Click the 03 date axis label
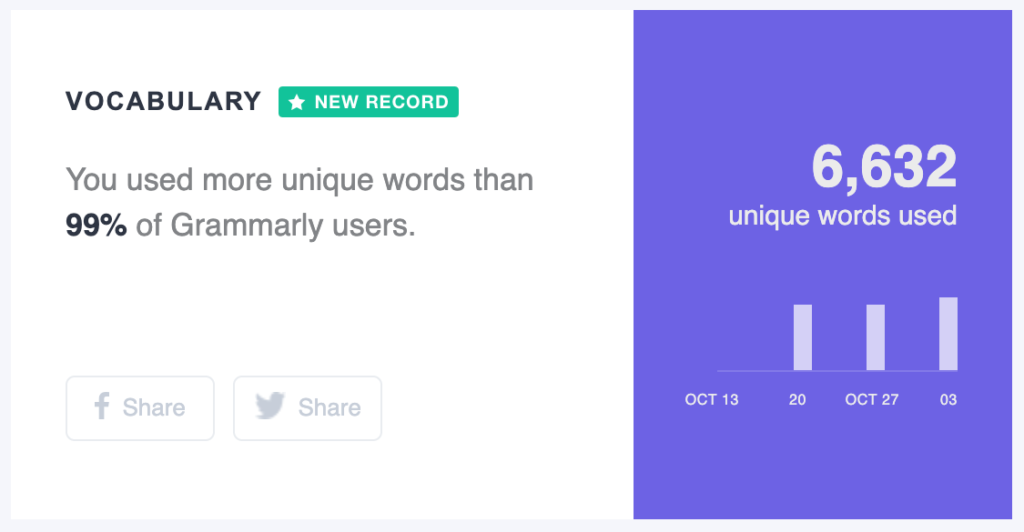The height and width of the screenshot is (532, 1024). [948, 400]
